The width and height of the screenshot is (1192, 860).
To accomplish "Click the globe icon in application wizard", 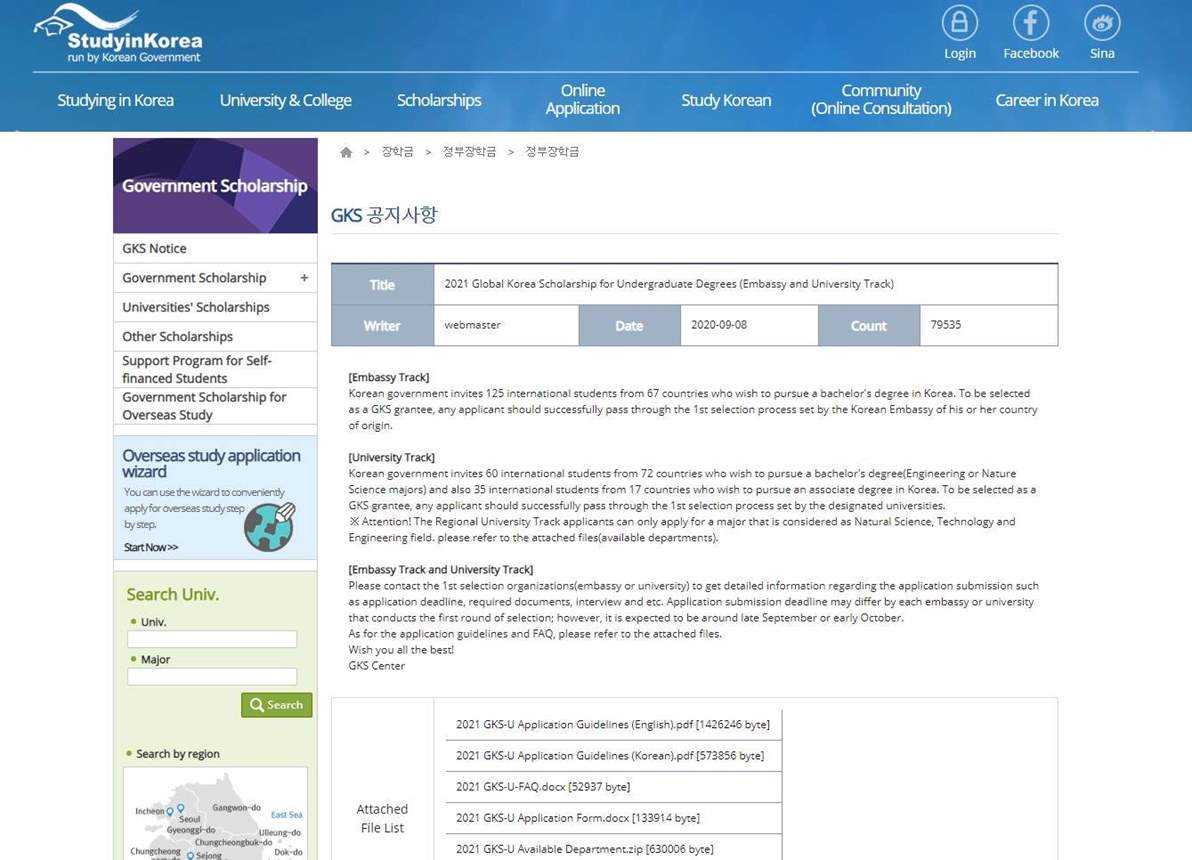I will coord(269,527).
